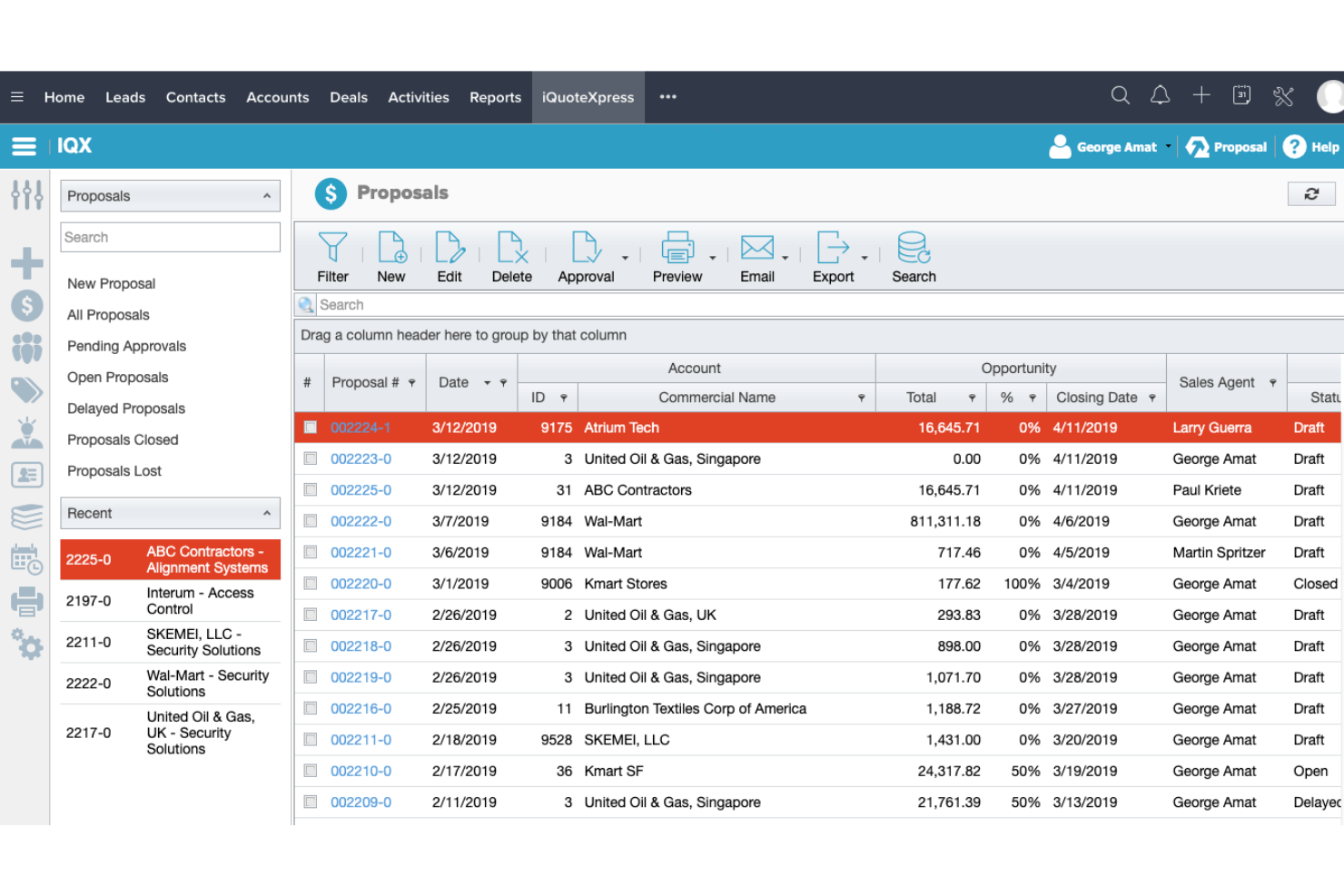
Task: Open the Export dropdown arrow
Action: [865, 258]
